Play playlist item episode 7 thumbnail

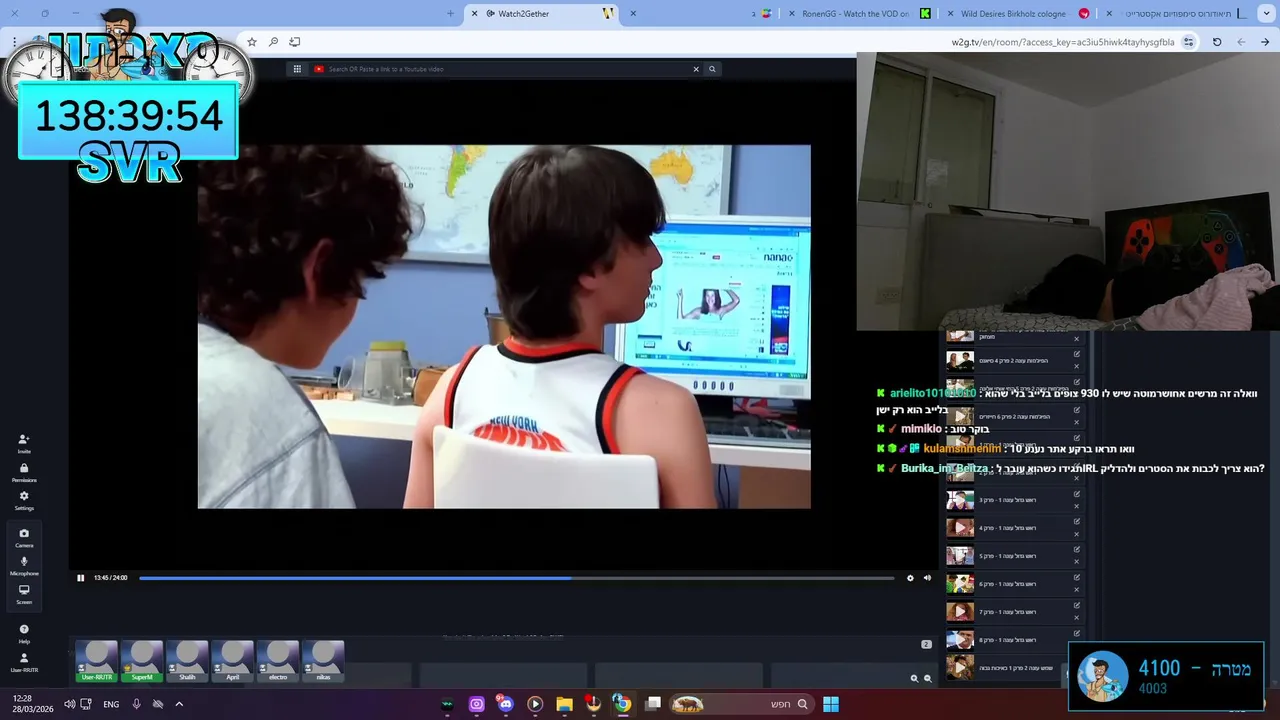(960, 612)
